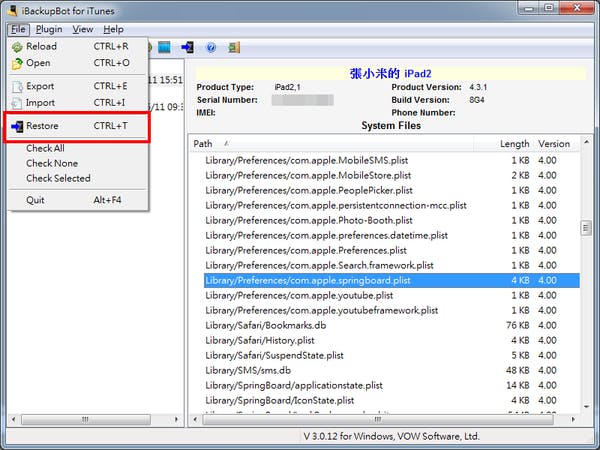Select Library/SpringBoard/applicationstate.plist row

(x=392, y=385)
